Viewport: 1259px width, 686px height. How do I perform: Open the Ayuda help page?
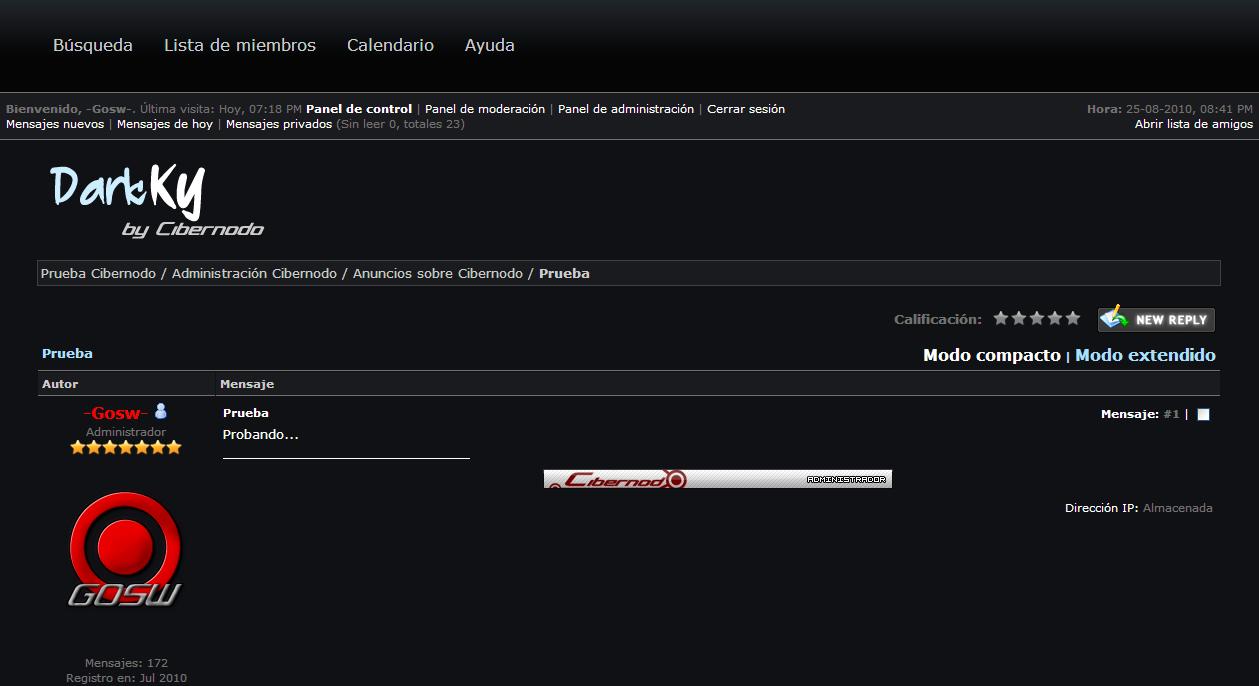pyautogui.click(x=490, y=45)
